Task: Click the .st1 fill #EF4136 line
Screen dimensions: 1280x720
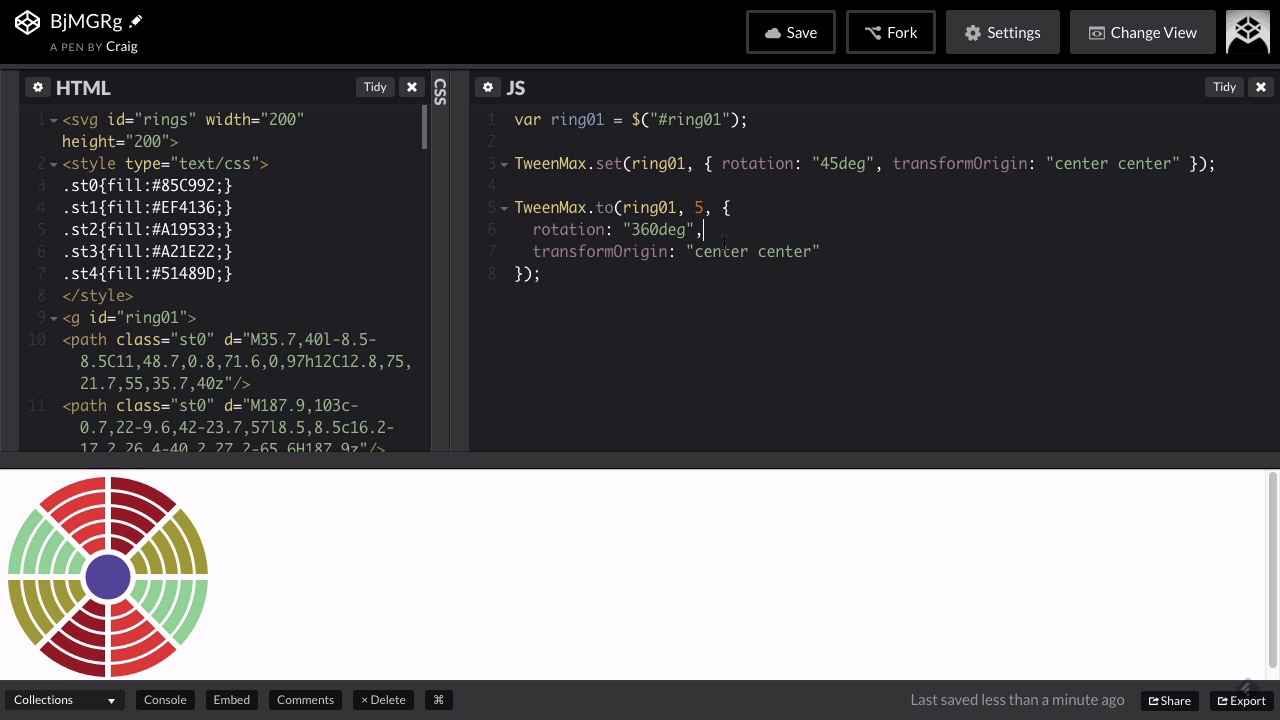Action: point(147,207)
